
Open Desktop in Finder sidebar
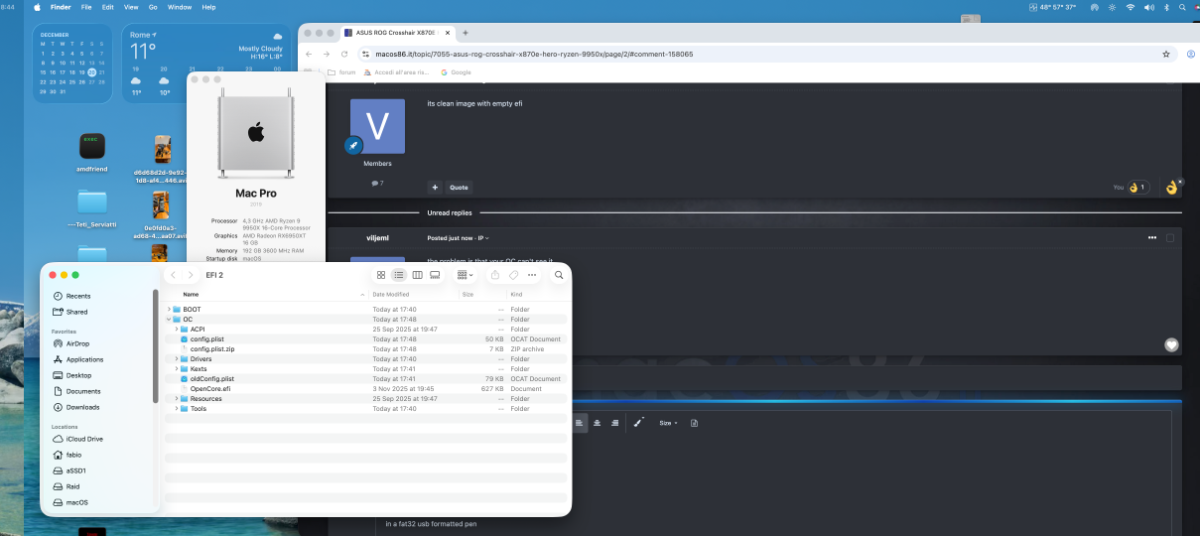pos(73,375)
